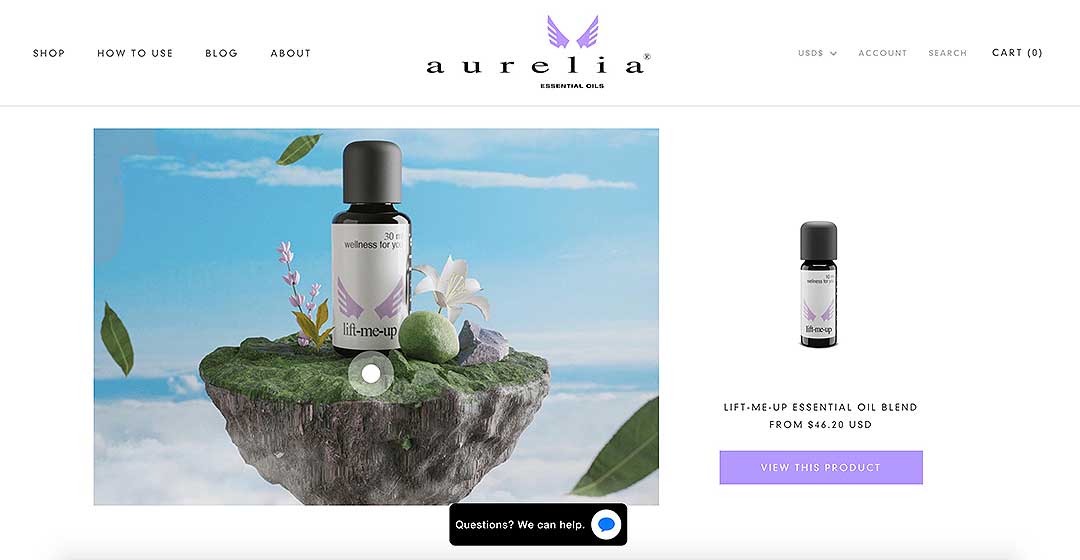Click the VIEW THIS PRODUCT button
This screenshot has height=560, width=1080.
click(821, 468)
